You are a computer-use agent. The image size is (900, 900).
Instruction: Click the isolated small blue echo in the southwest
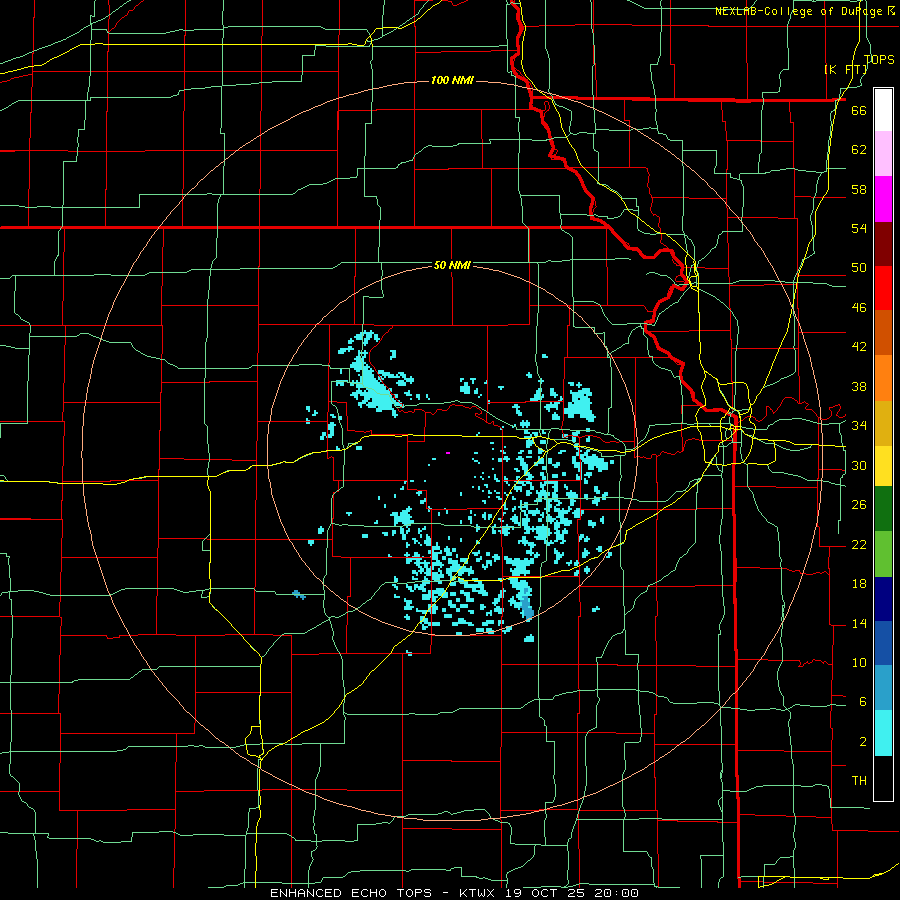(299, 595)
